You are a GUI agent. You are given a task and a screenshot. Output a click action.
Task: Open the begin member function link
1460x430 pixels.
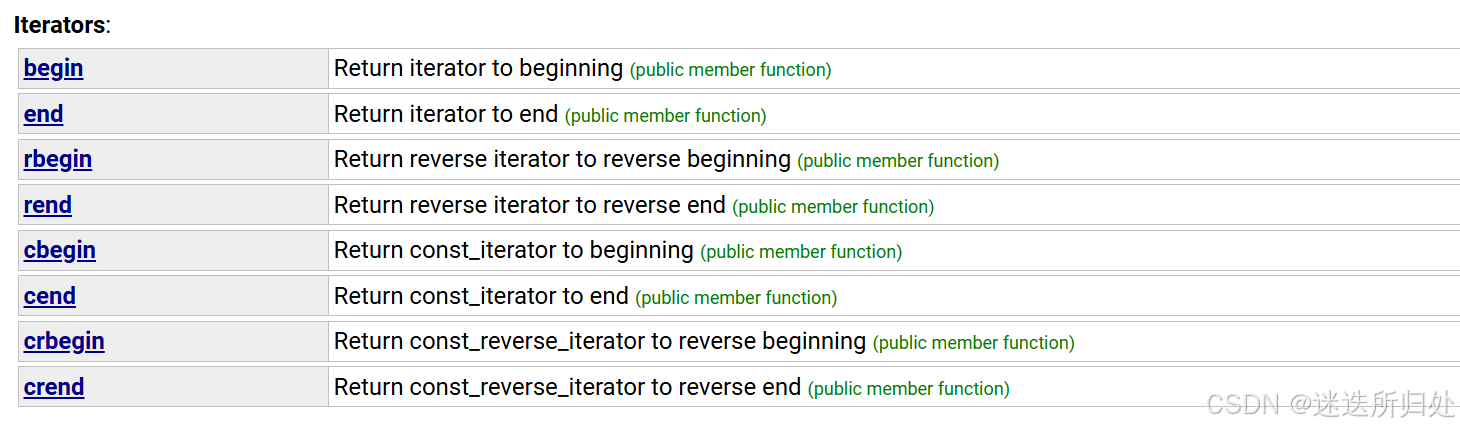point(53,69)
